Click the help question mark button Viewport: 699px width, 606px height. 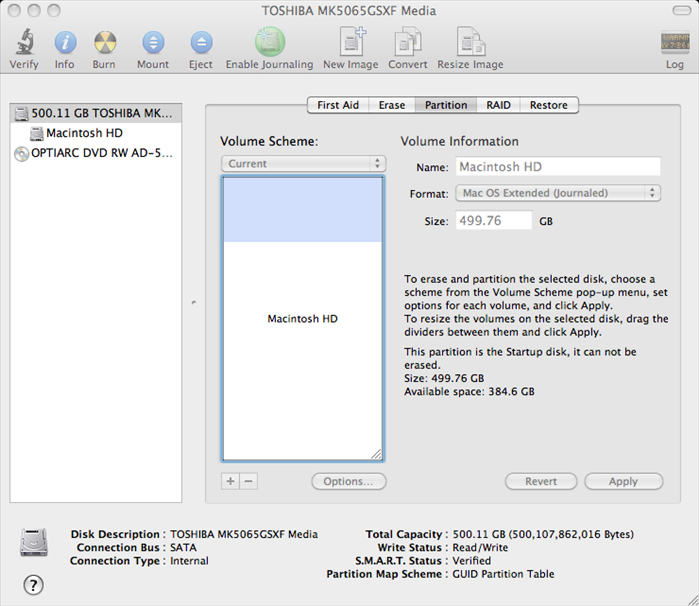point(33,585)
